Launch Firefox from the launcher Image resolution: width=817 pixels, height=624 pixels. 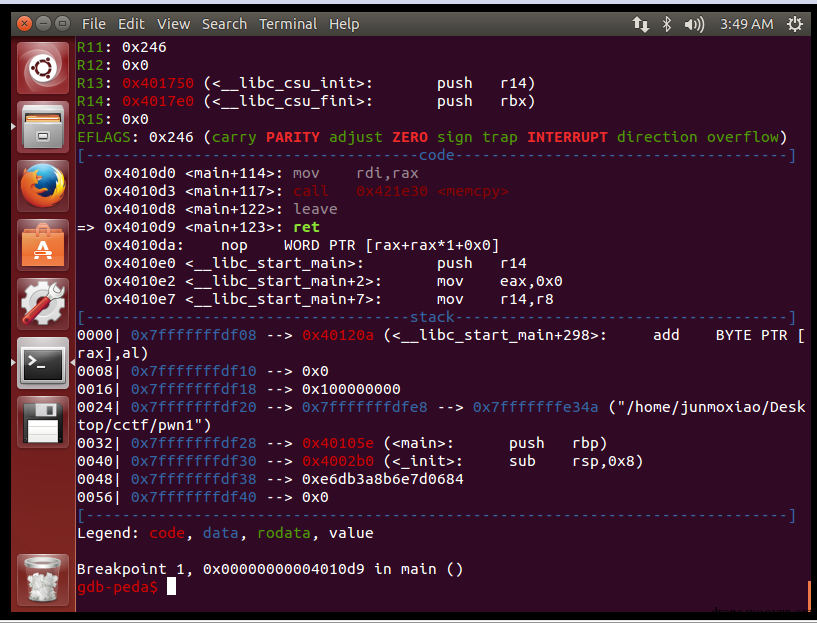tap(43, 186)
